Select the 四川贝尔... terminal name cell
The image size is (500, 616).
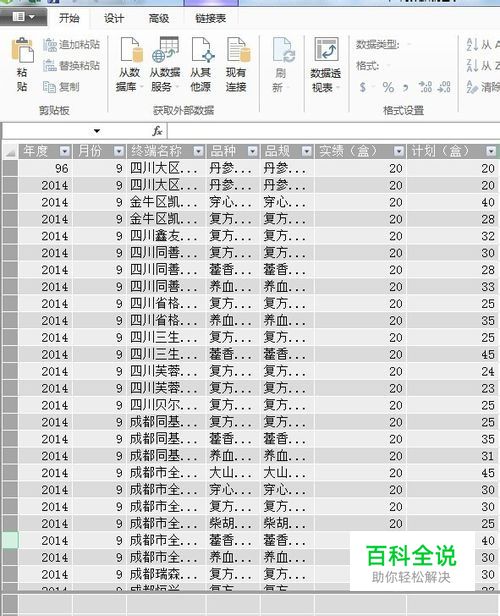(166, 405)
